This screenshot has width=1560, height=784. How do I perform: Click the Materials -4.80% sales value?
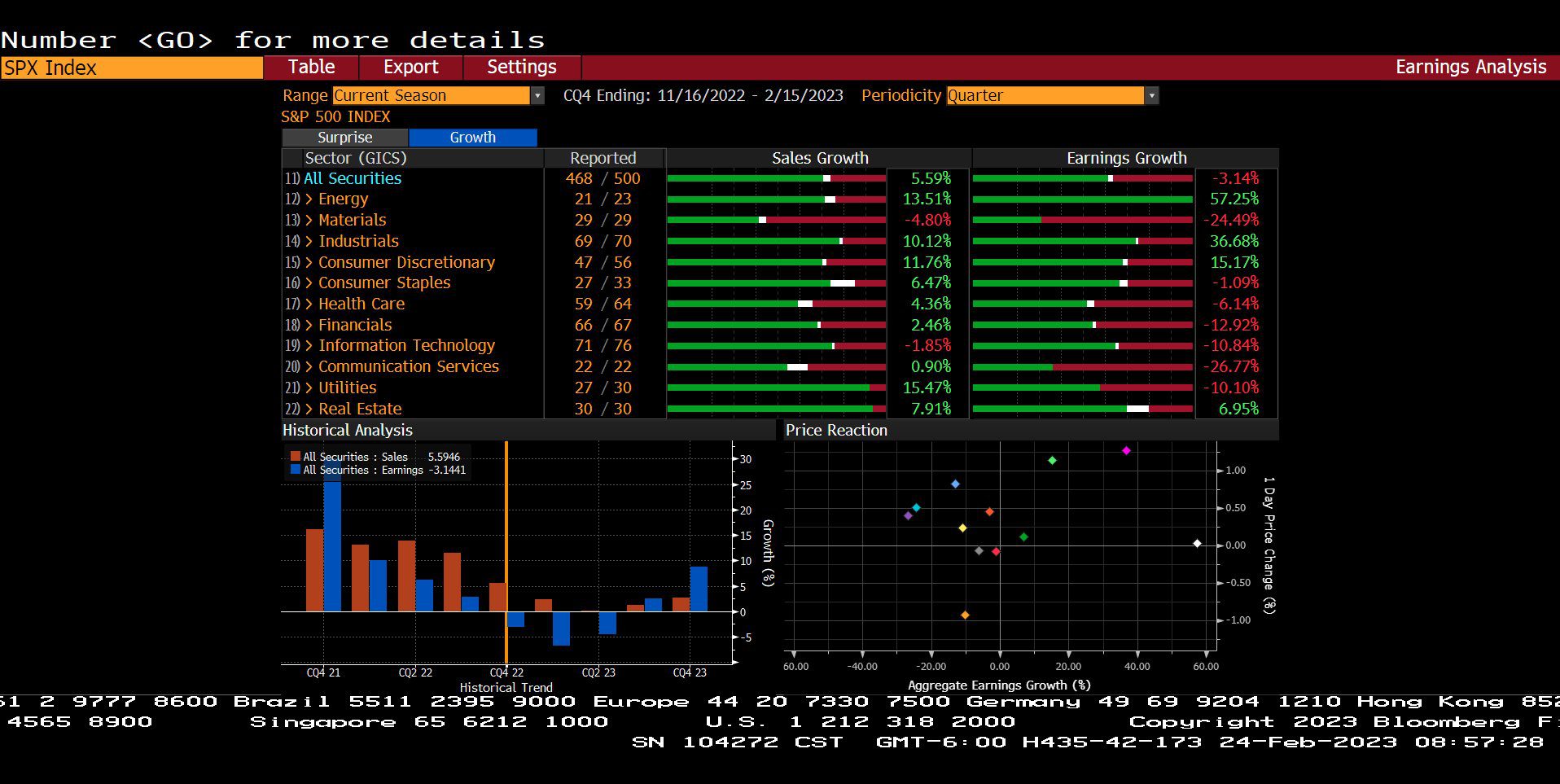[927, 221]
